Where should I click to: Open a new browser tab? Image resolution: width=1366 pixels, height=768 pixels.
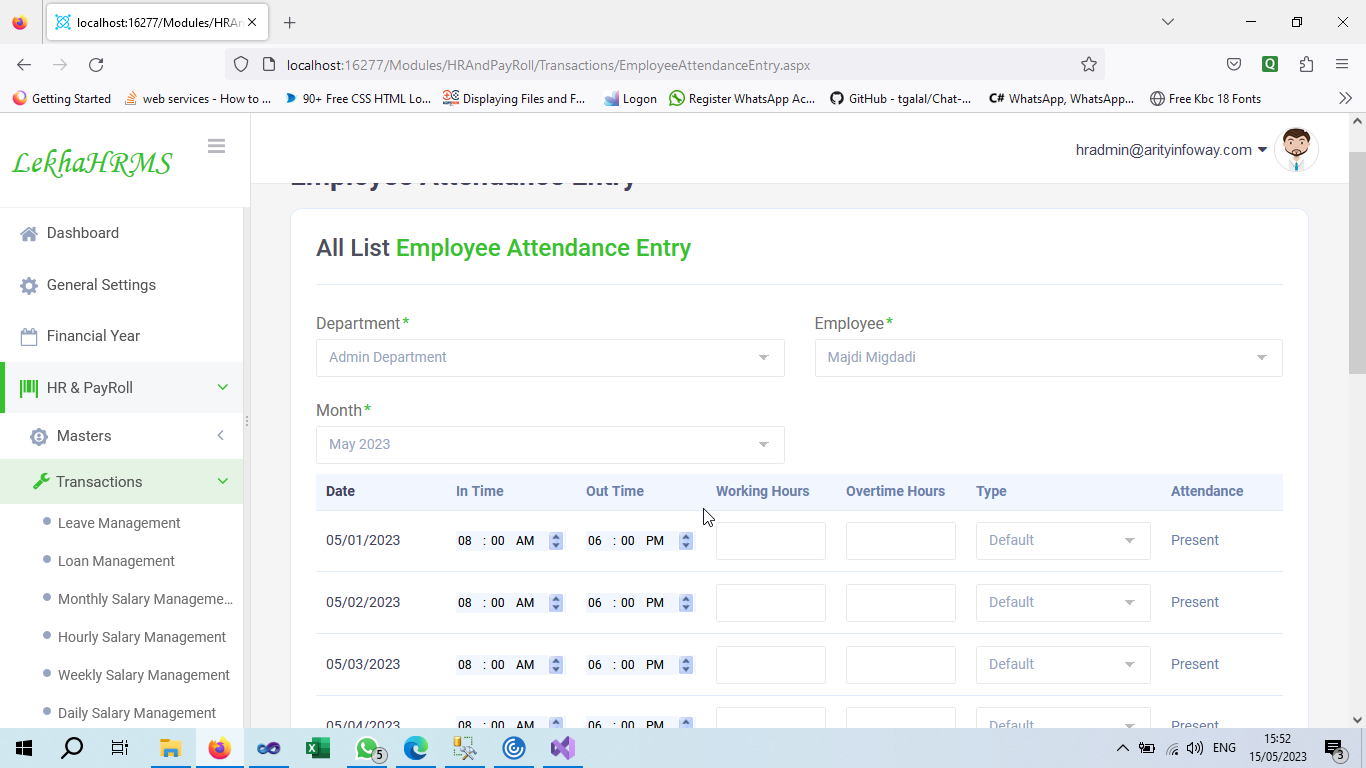(x=289, y=22)
